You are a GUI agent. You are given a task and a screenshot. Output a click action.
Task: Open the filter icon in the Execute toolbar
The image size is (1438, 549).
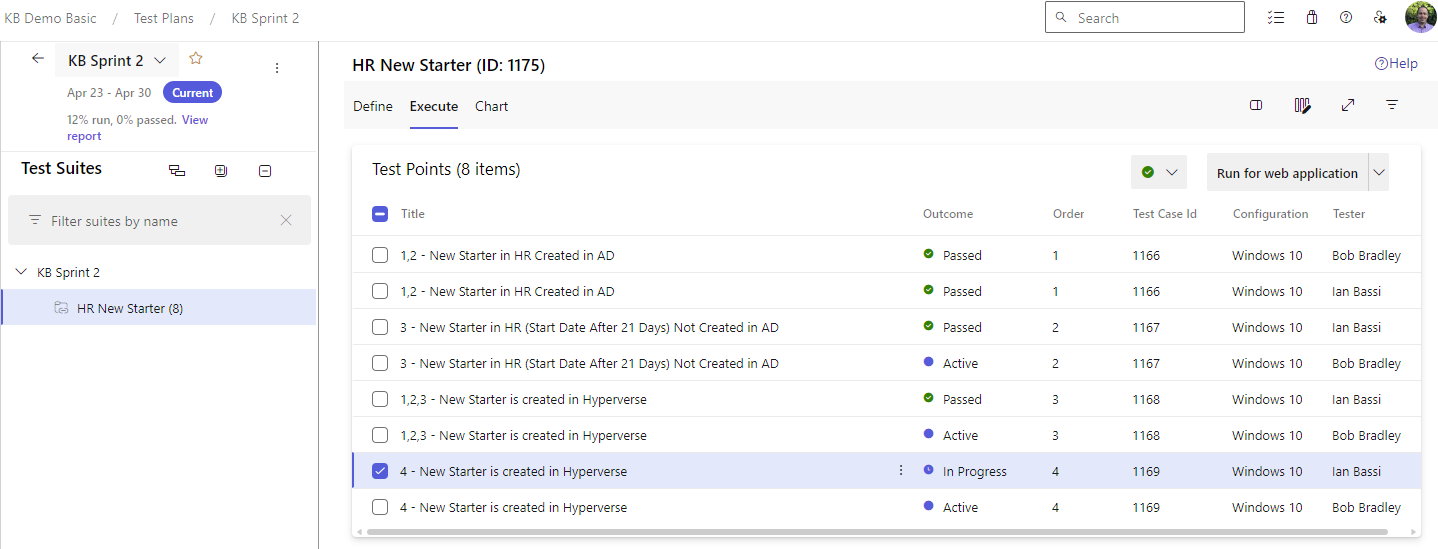[x=1391, y=106]
